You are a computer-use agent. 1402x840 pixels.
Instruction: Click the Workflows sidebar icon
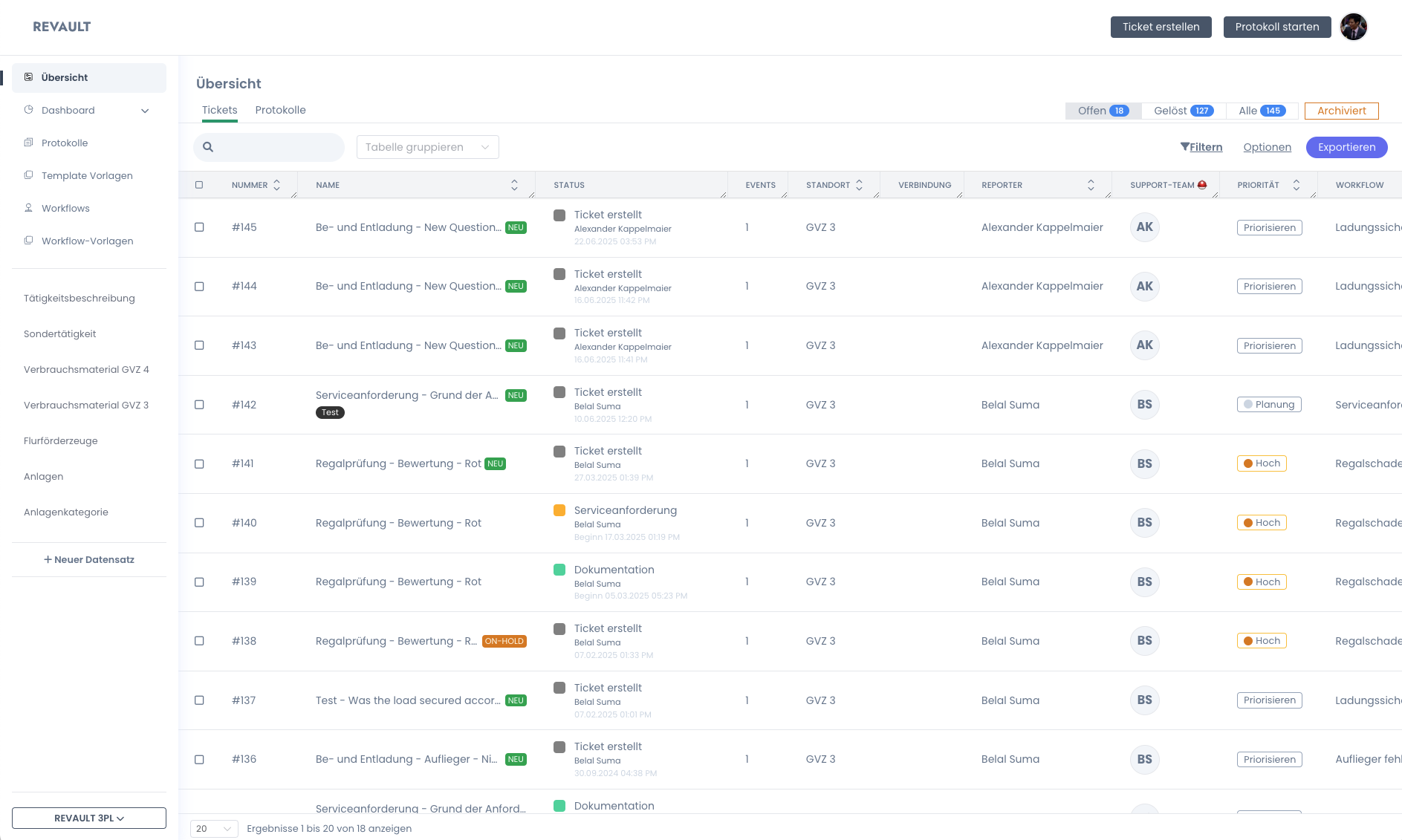(x=28, y=208)
